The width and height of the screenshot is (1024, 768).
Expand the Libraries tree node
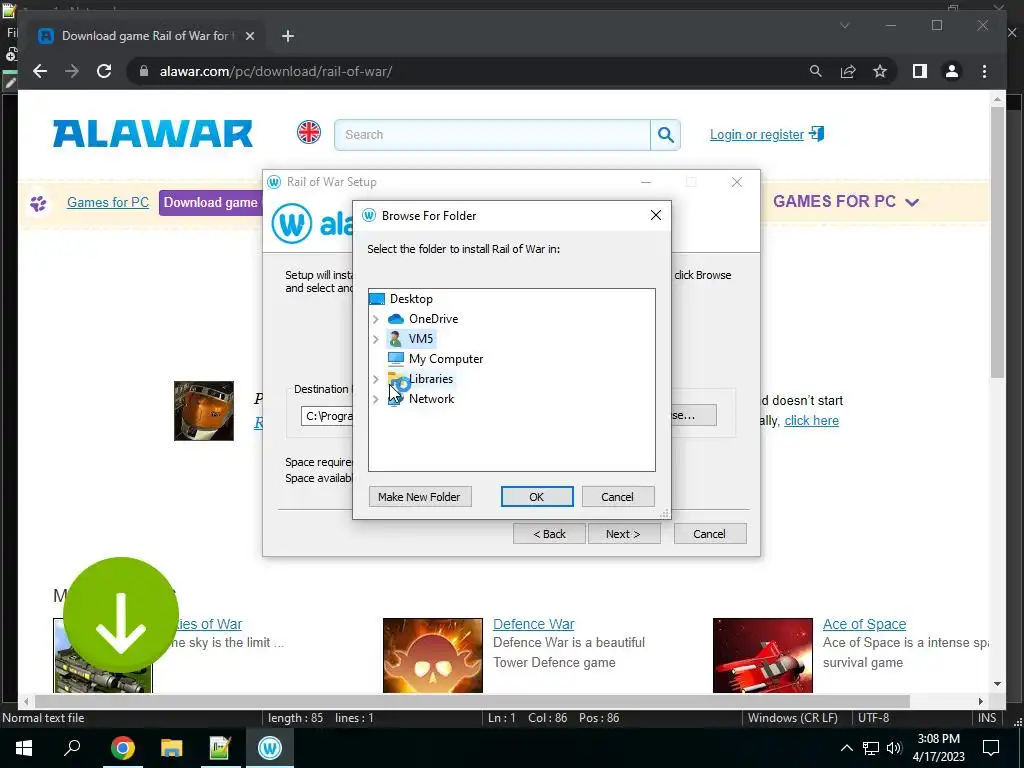(376, 379)
